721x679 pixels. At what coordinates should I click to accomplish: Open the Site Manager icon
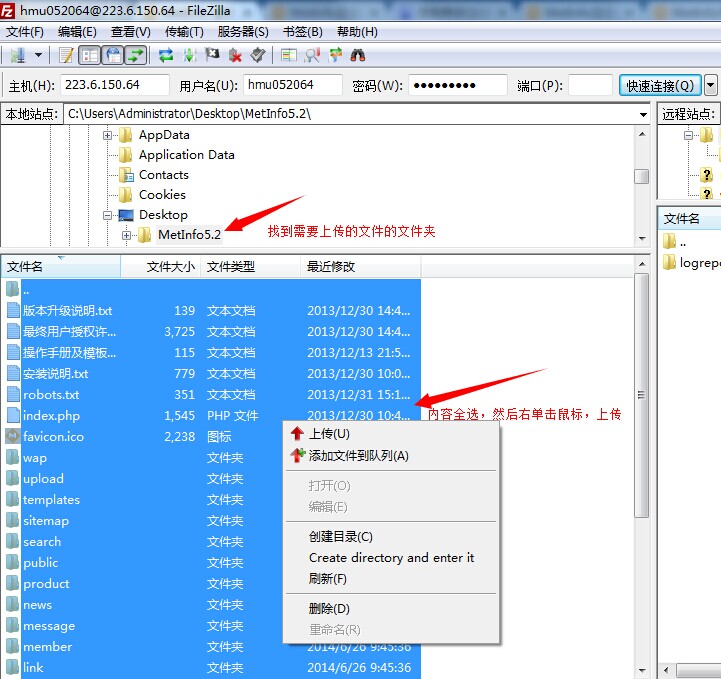pyautogui.click(x=17, y=55)
